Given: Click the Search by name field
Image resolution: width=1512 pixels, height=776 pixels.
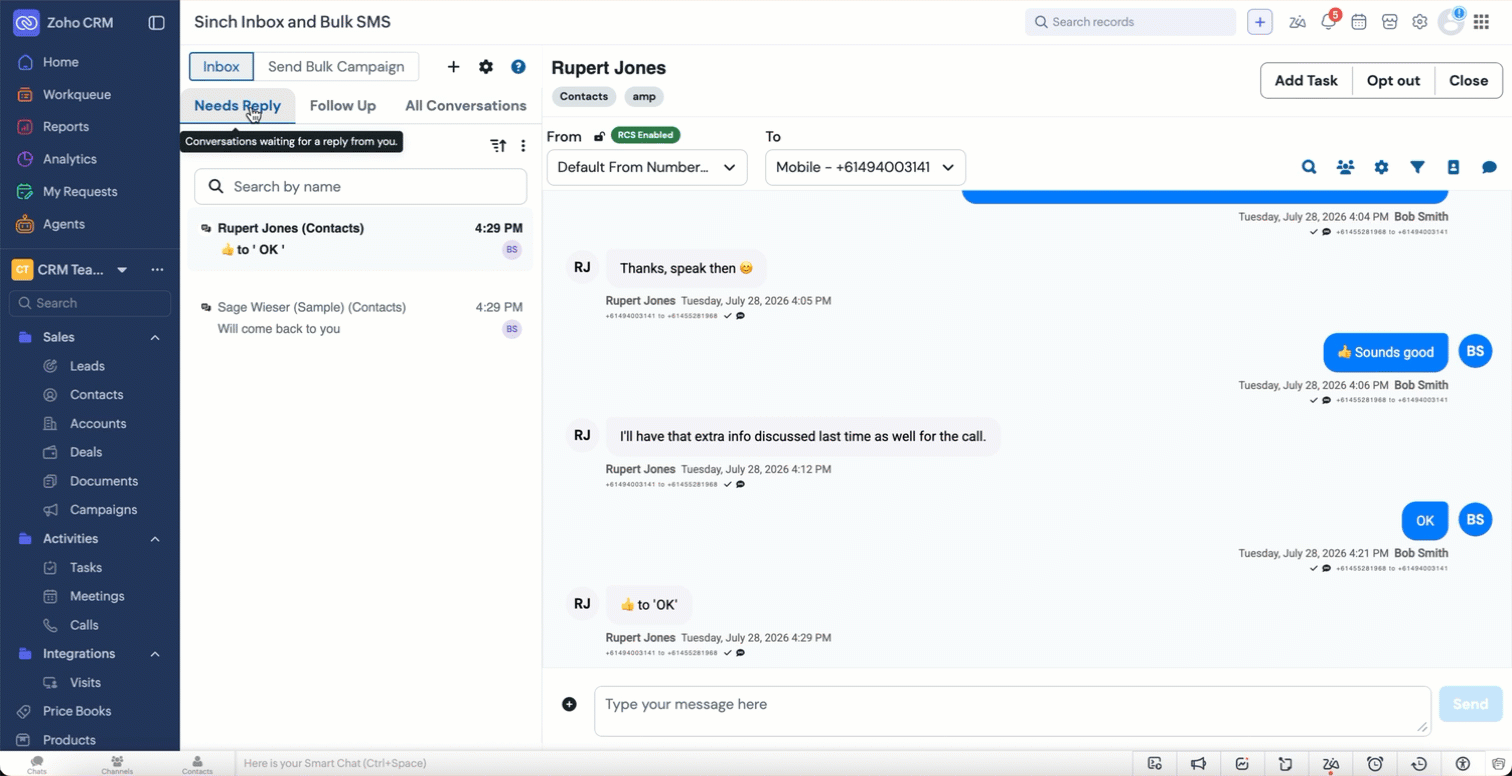Looking at the screenshot, I should tap(360, 186).
